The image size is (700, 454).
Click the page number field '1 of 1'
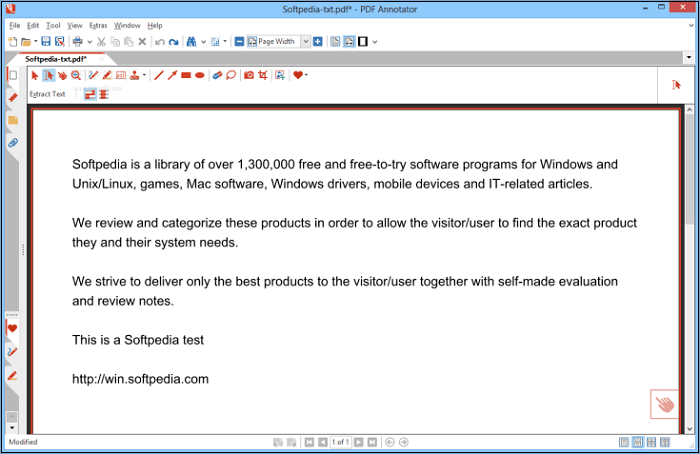(340, 442)
